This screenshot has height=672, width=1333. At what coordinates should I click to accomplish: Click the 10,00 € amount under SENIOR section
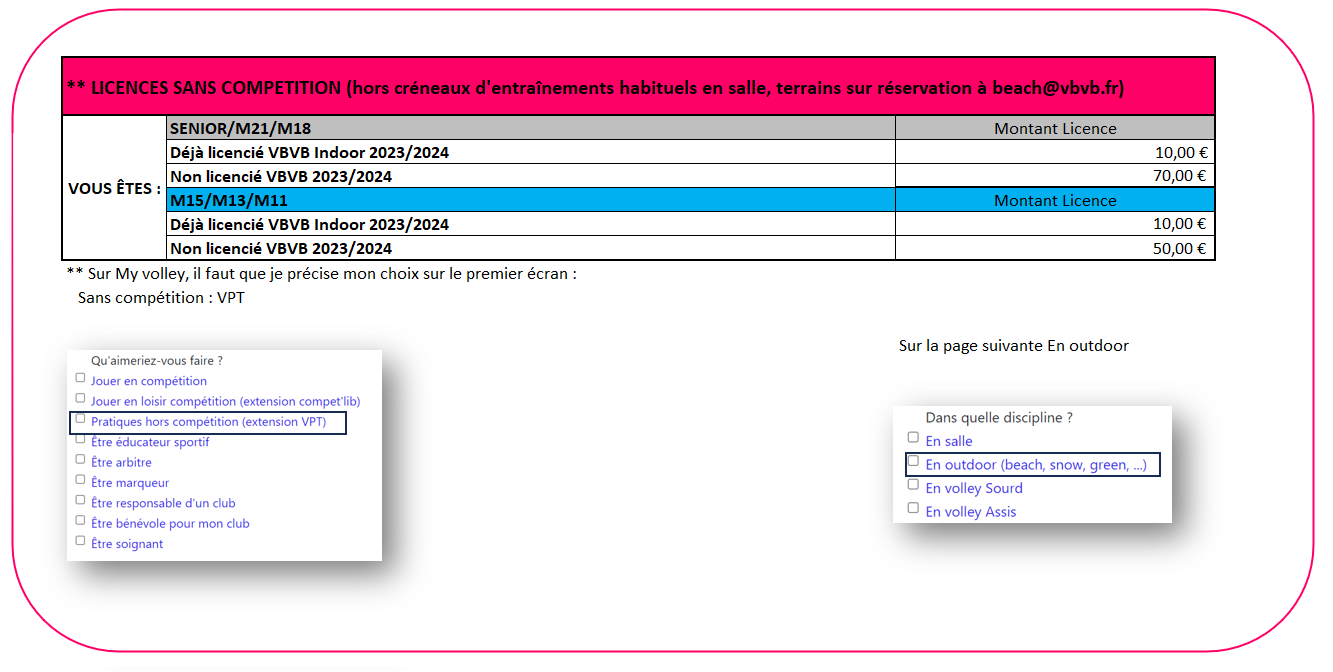click(x=1055, y=152)
